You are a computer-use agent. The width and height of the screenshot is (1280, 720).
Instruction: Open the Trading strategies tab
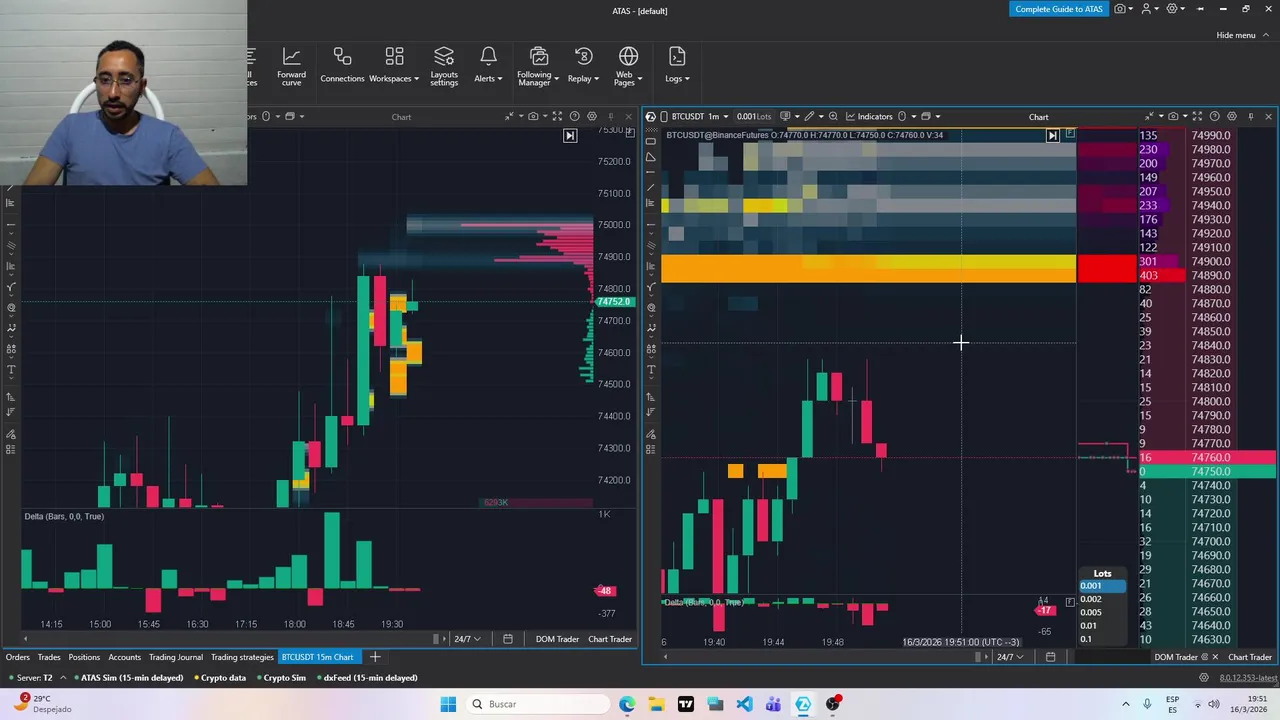point(242,657)
